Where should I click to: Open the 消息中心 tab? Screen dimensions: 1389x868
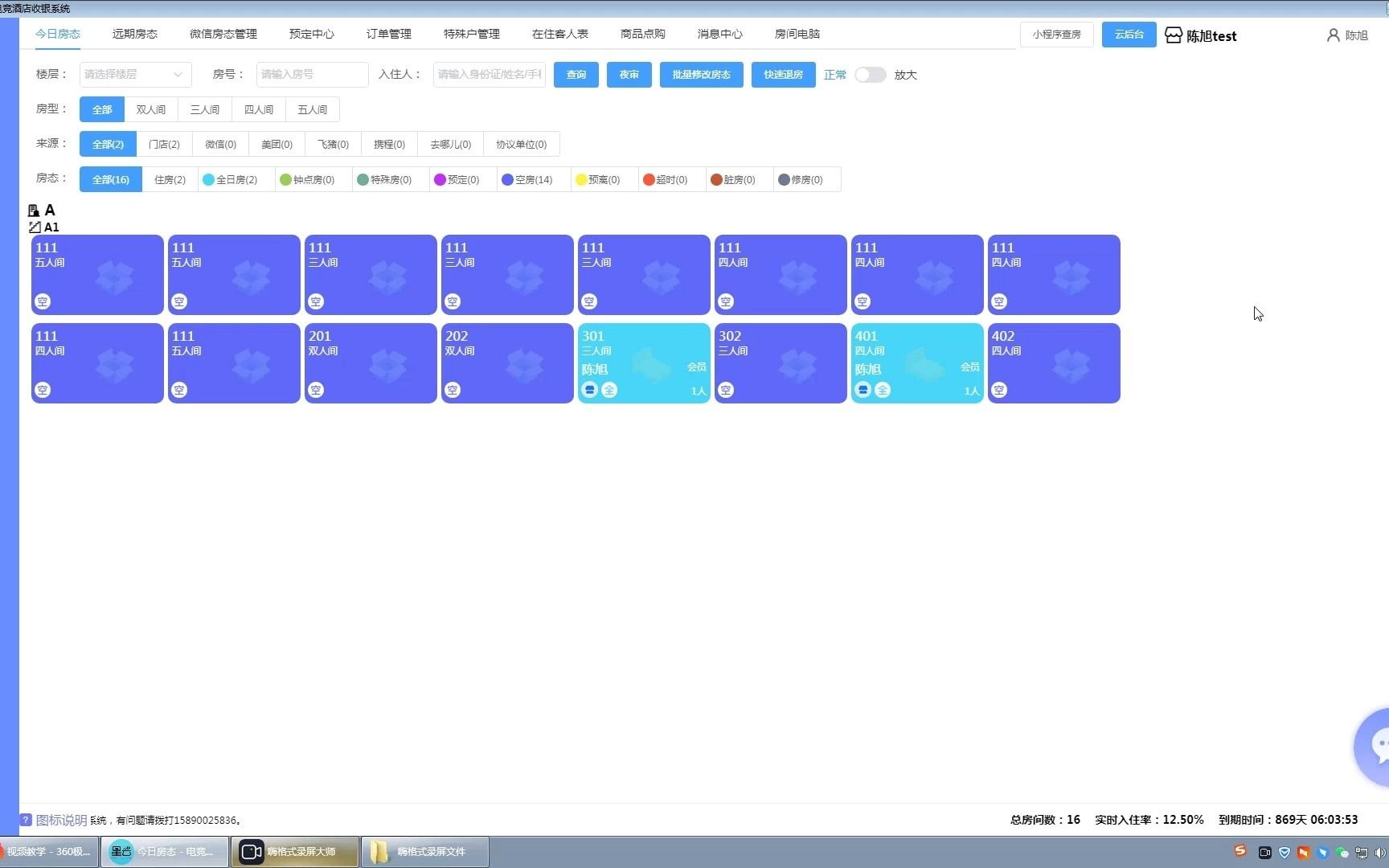720,34
